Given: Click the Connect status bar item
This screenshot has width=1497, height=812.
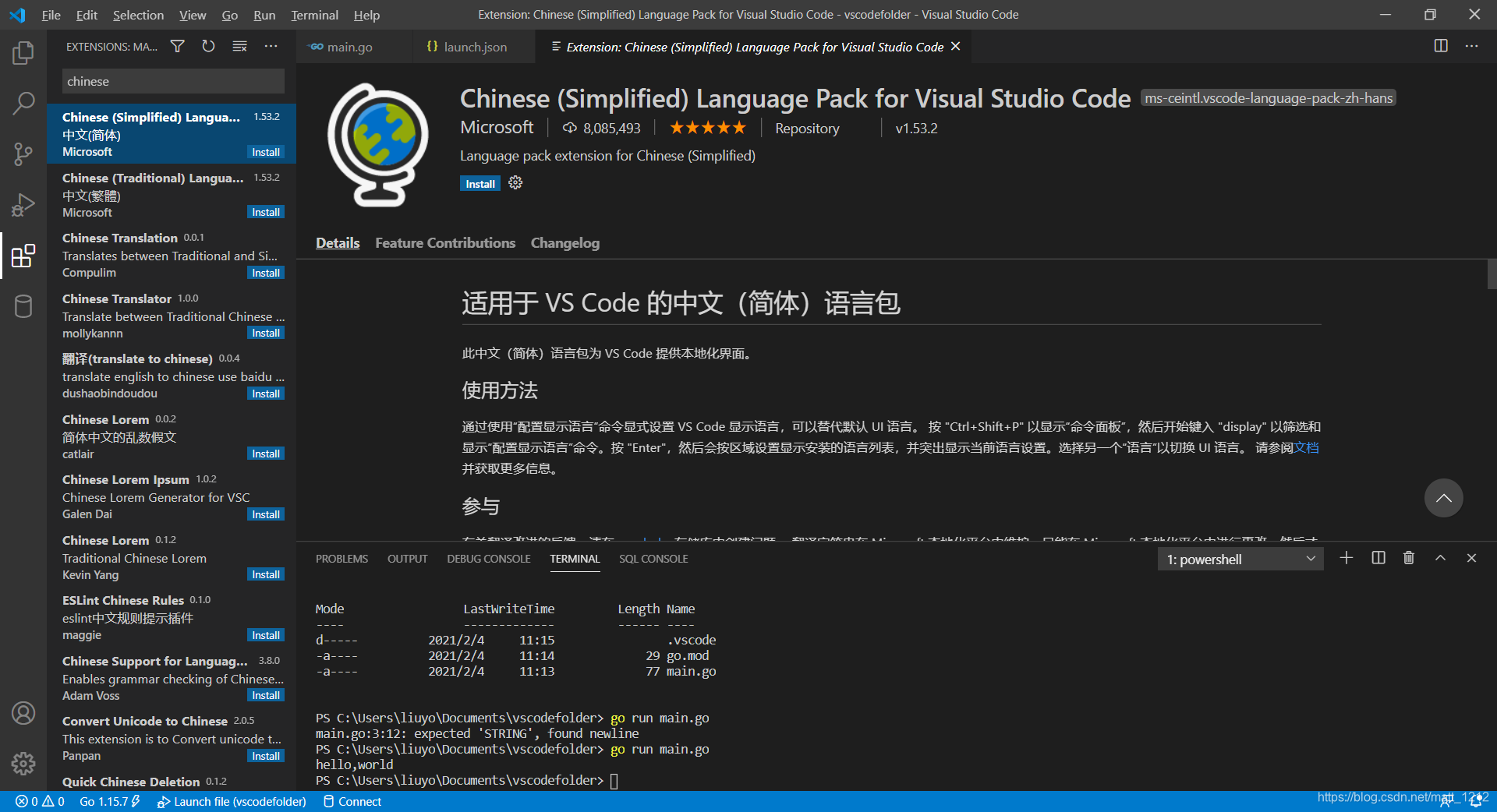Looking at the screenshot, I should (x=352, y=801).
